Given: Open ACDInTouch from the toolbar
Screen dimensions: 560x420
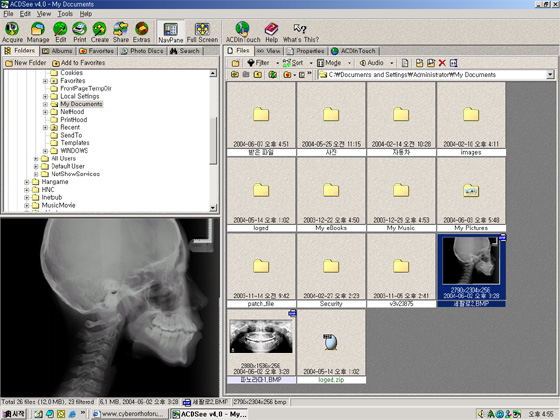Looking at the screenshot, I should point(243,32).
